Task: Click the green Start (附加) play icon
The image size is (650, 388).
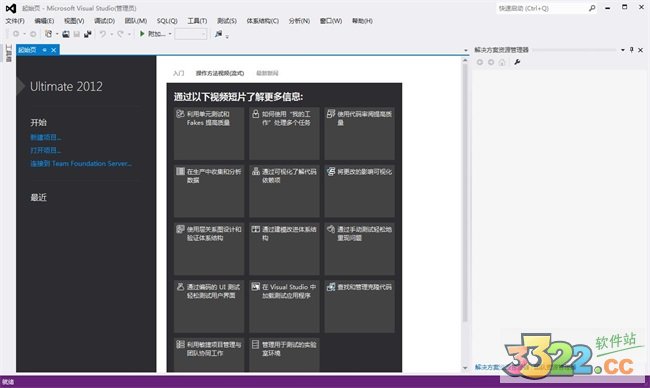Action: click(x=142, y=34)
